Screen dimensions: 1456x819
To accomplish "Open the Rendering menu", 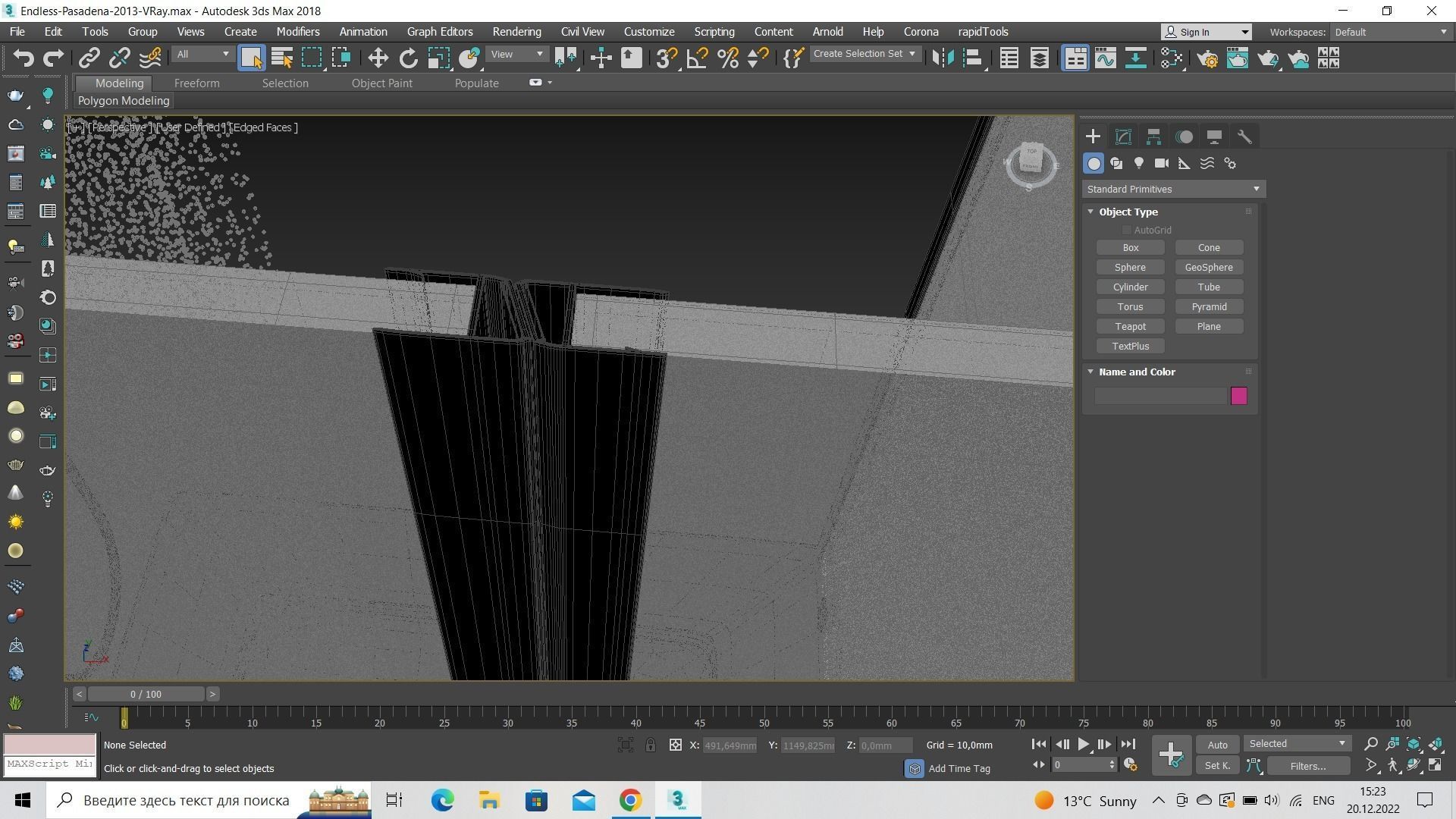I will coord(516,32).
